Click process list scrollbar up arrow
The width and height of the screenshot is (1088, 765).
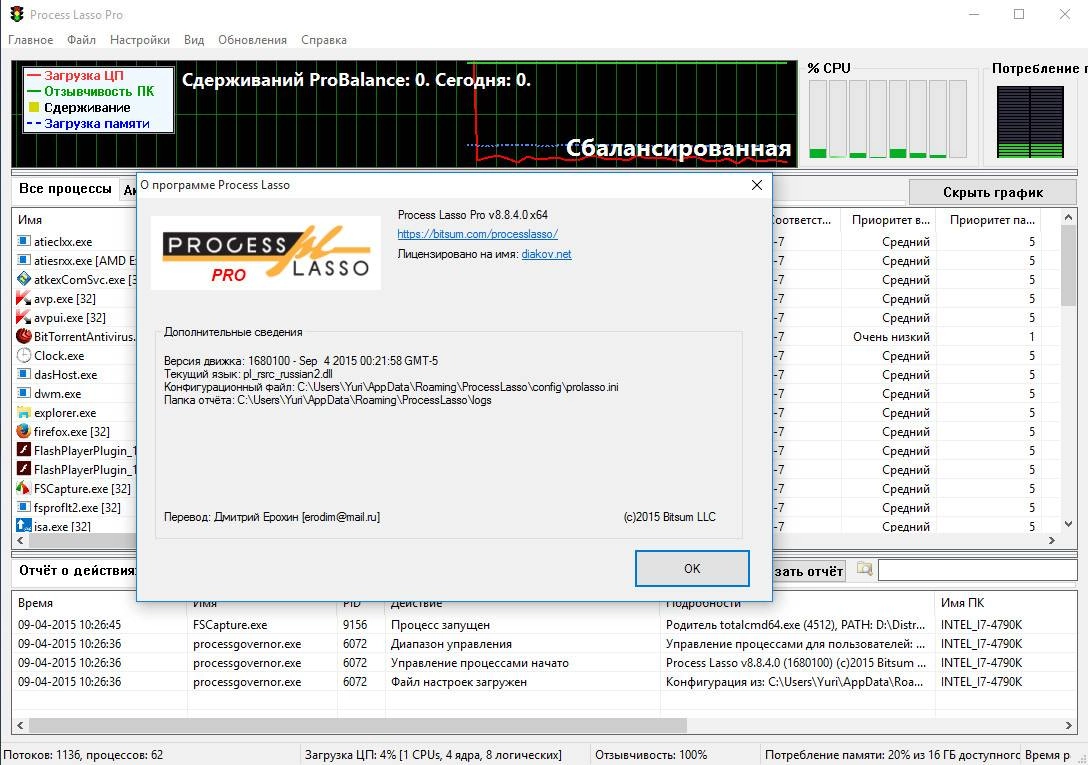pos(1068,217)
